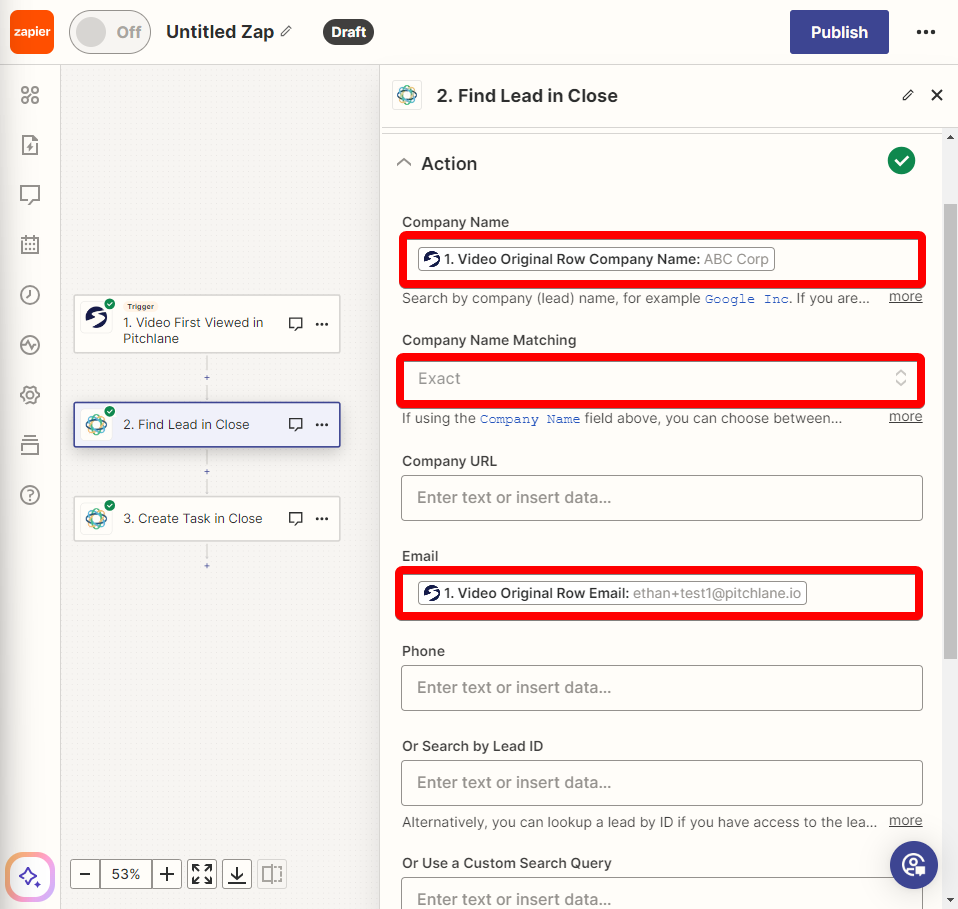Click the Company URL input field
Viewport: 958px width, 909px height.
coord(662,498)
